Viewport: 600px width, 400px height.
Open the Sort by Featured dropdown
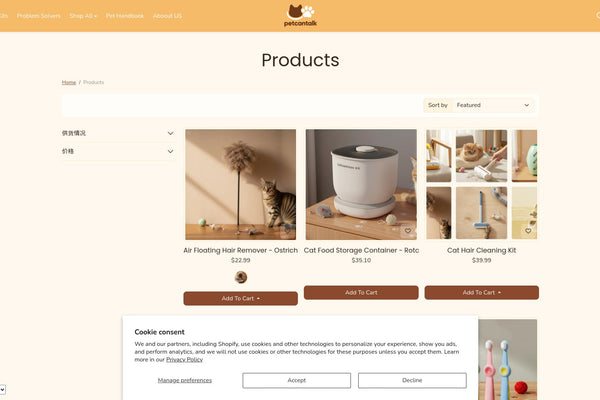click(494, 105)
